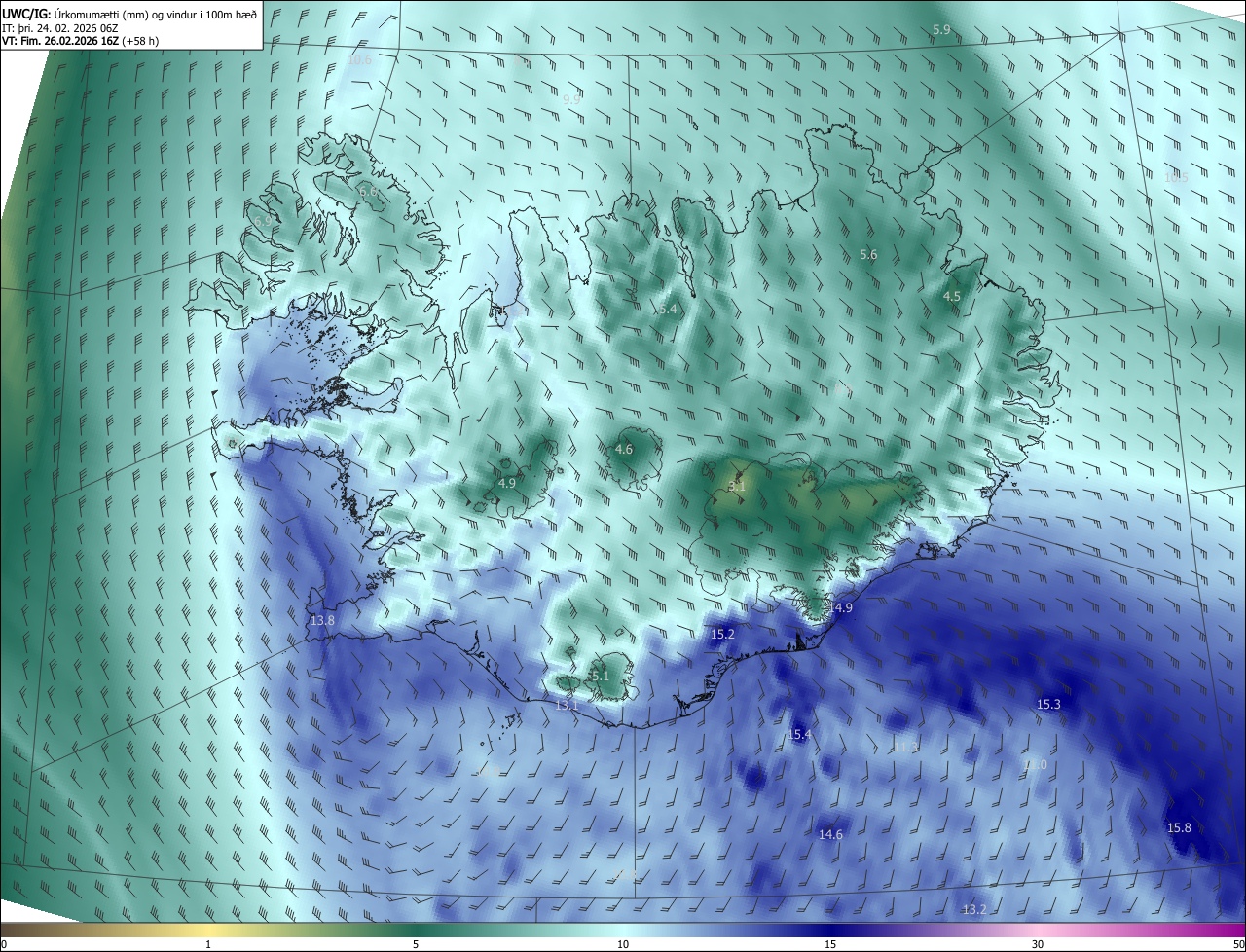Viewport: 1246px width, 952px height.
Task: Click the 9.9 value label over the sea
Action: coord(571,100)
